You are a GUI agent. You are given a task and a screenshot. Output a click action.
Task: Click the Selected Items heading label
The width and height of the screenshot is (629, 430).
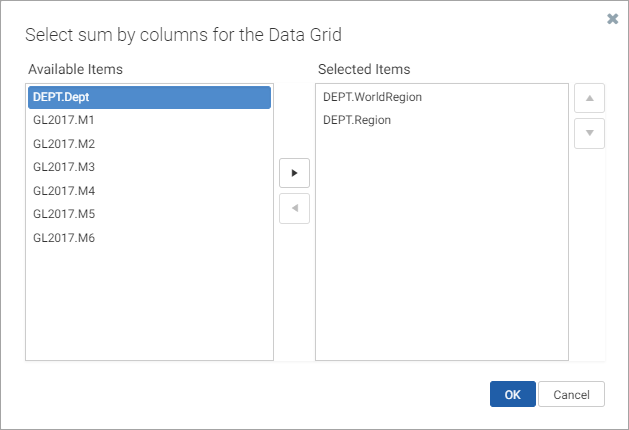tap(364, 69)
